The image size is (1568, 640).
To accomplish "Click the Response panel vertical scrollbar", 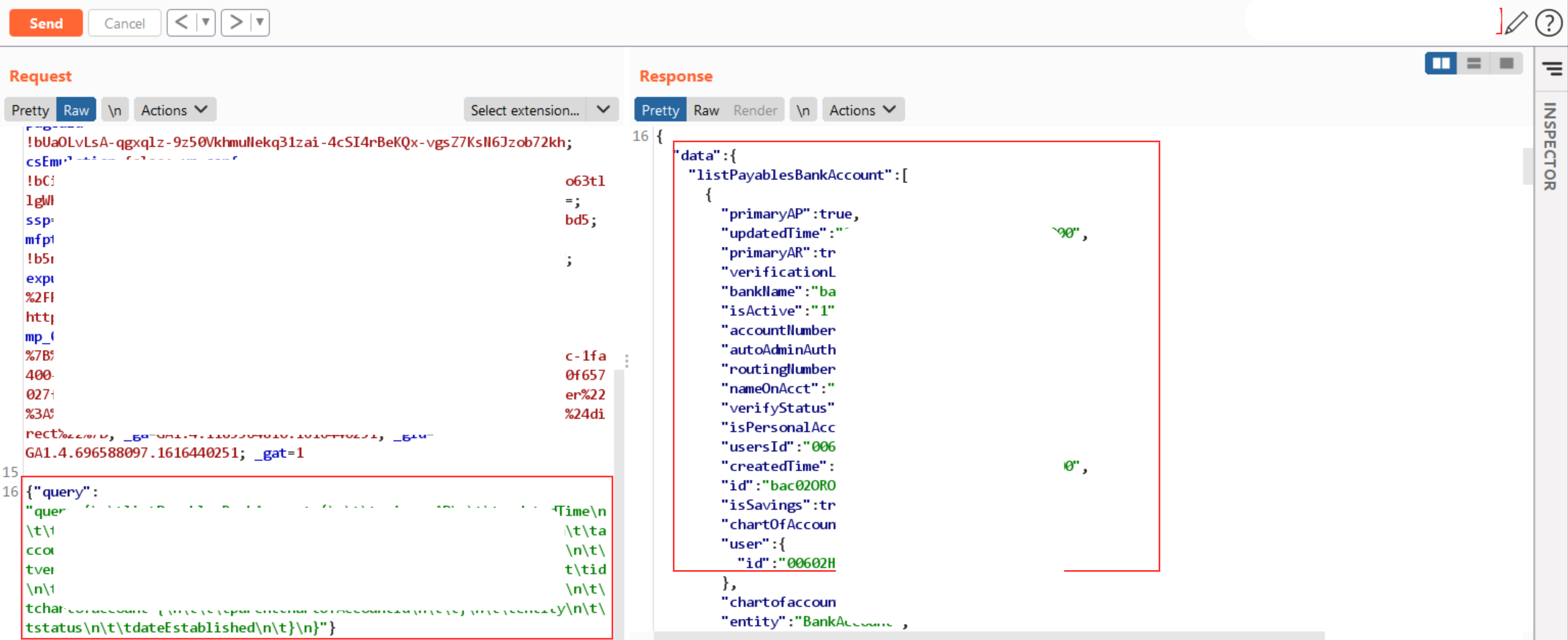I will click(x=1527, y=166).
